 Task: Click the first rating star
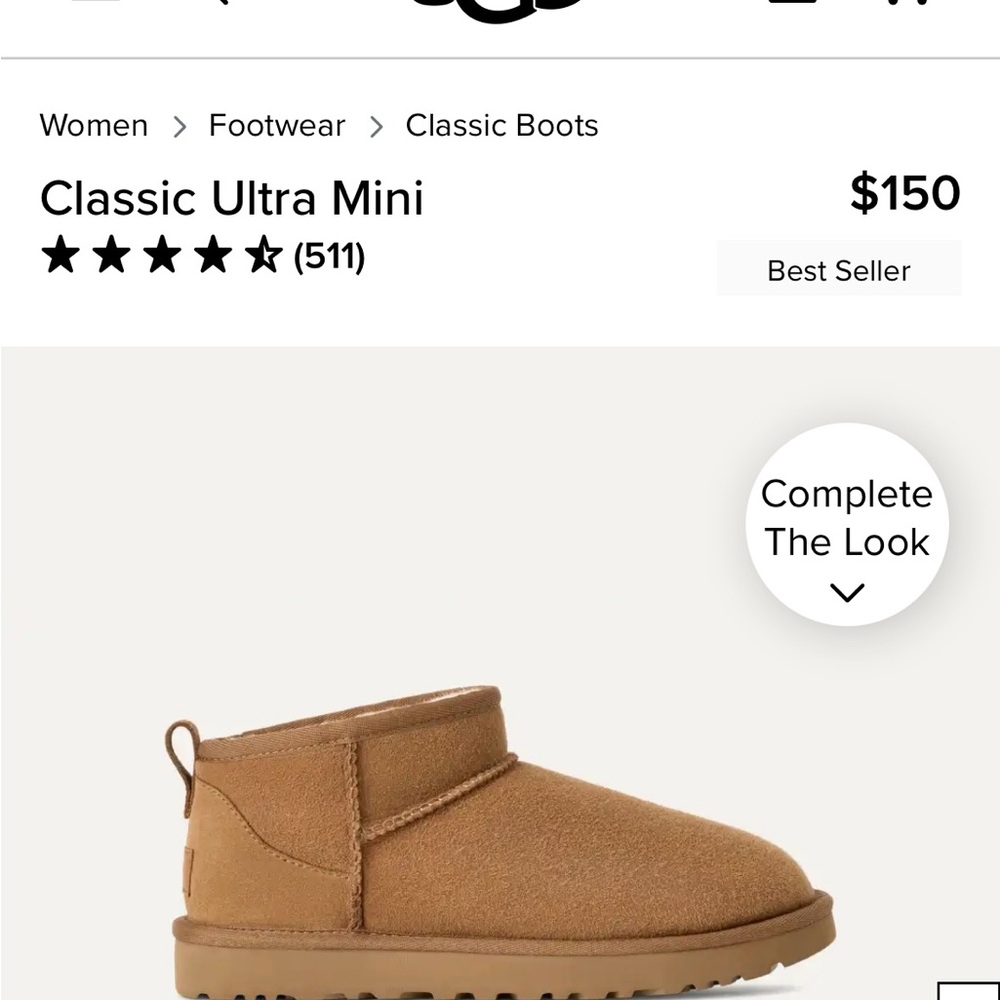pyautogui.click(x=57, y=257)
